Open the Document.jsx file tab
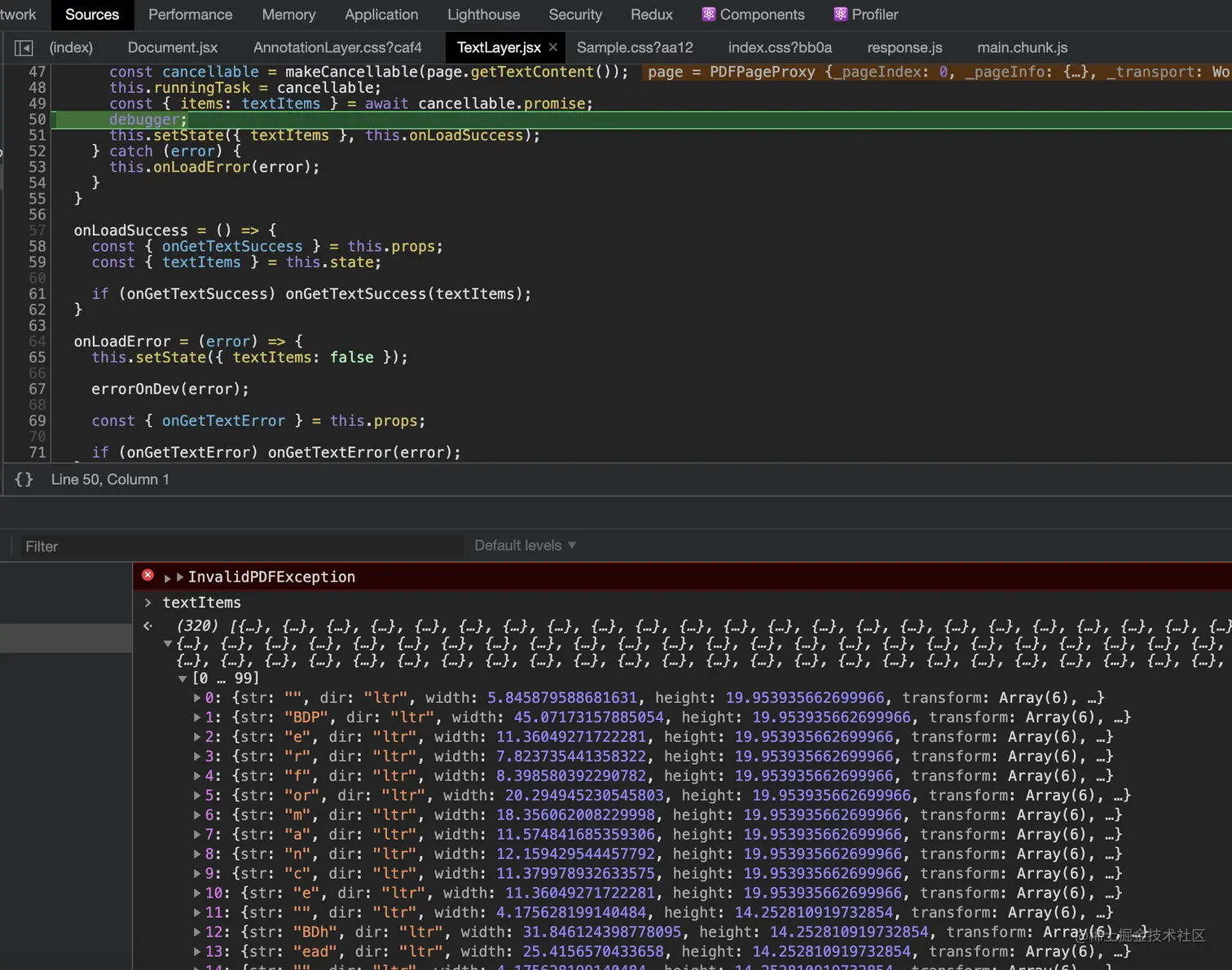The height and width of the screenshot is (970, 1232). click(x=173, y=48)
